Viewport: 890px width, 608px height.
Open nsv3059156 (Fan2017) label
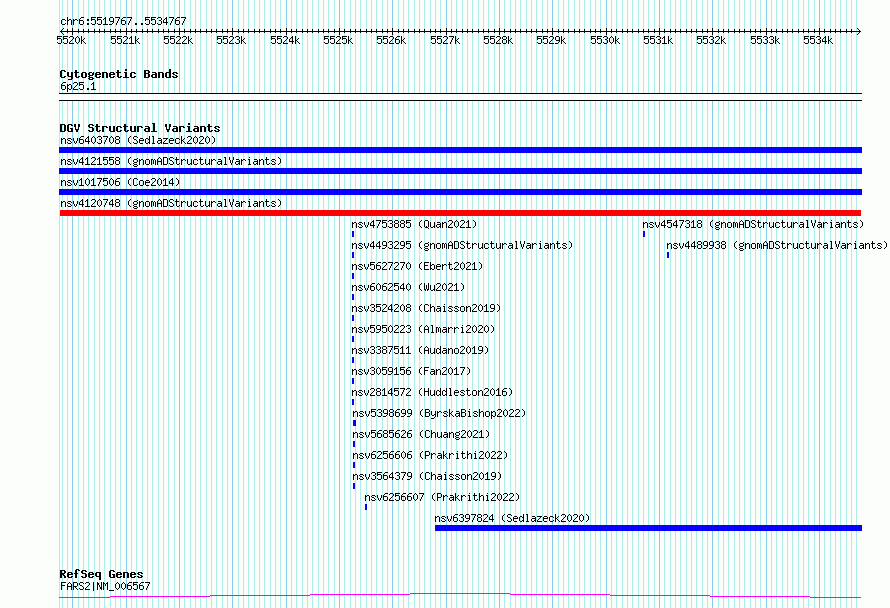(x=412, y=371)
